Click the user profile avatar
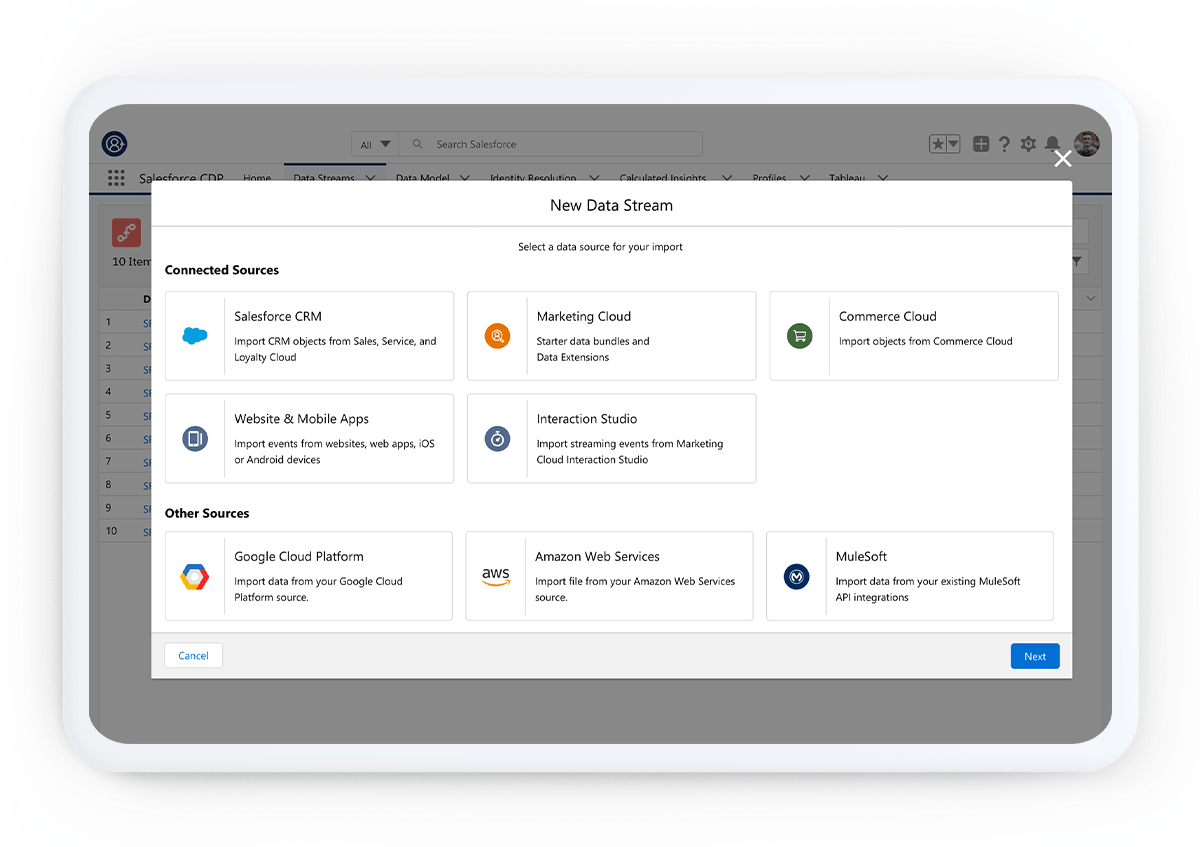This screenshot has height=847, width=1200. point(1086,143)
